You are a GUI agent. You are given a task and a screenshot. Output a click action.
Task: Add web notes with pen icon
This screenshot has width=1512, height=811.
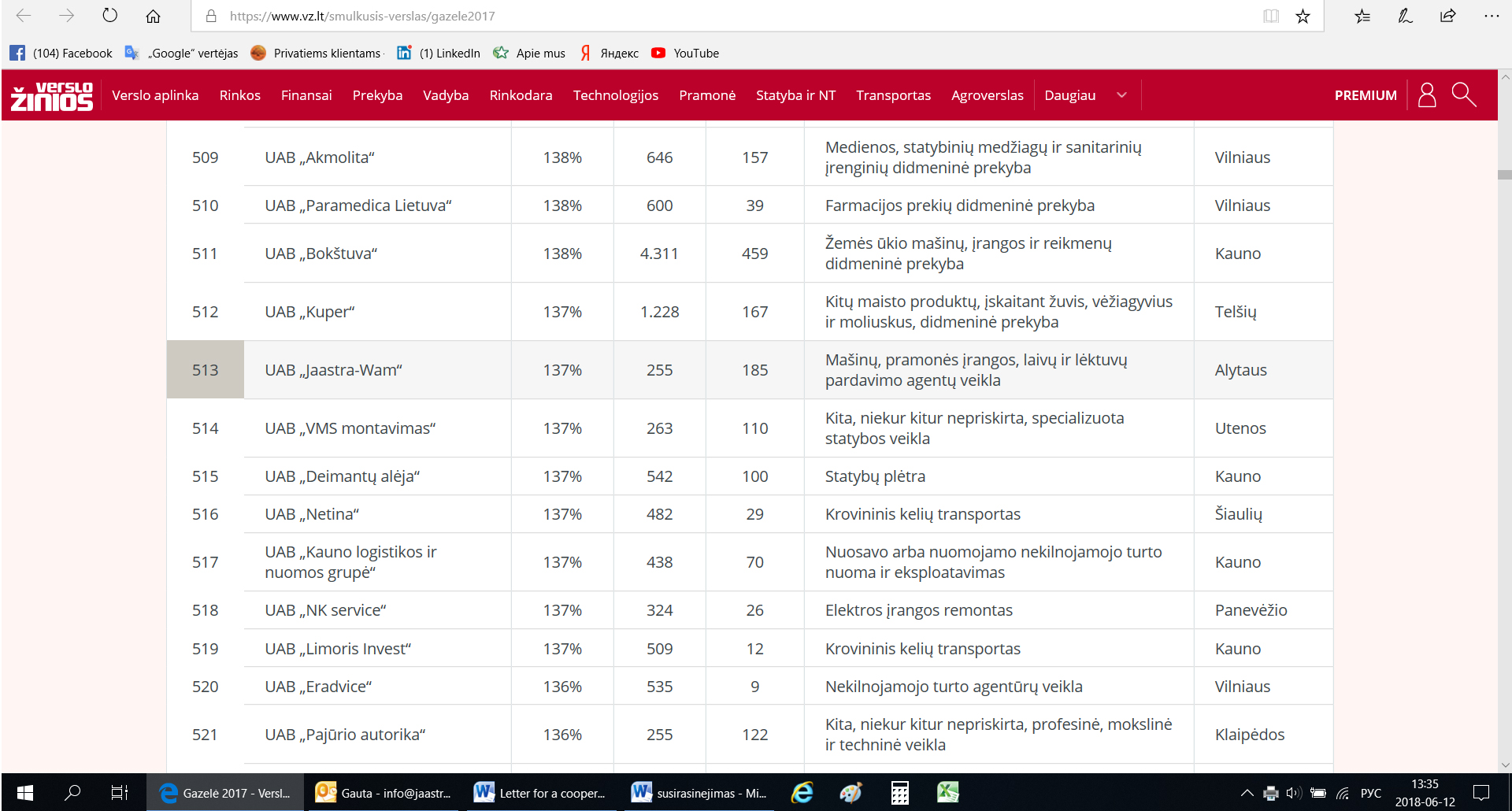(1406, 16)
